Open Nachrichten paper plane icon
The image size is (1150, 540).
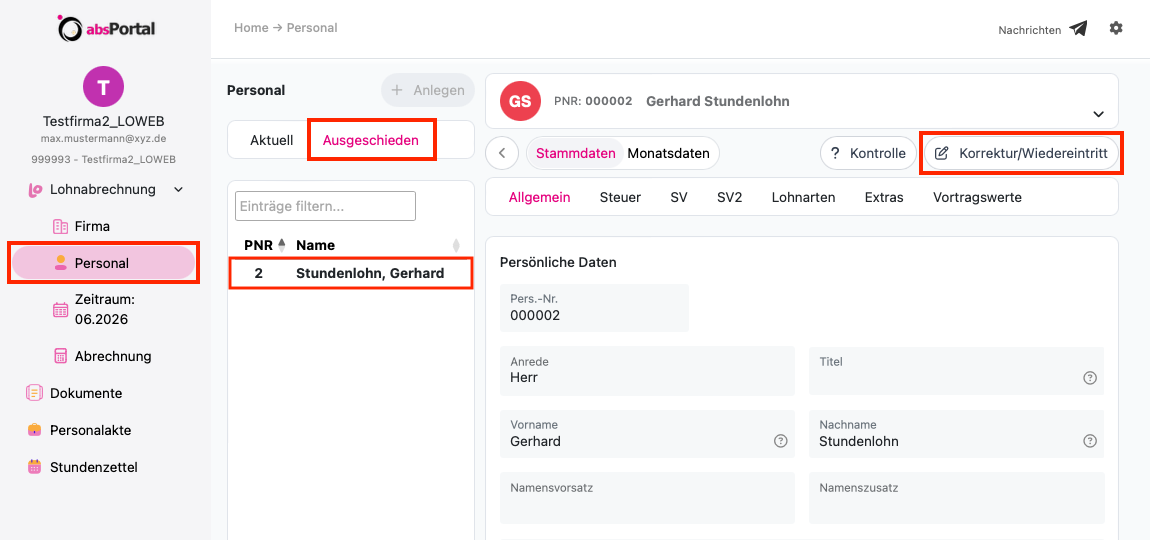[1077, 29]
